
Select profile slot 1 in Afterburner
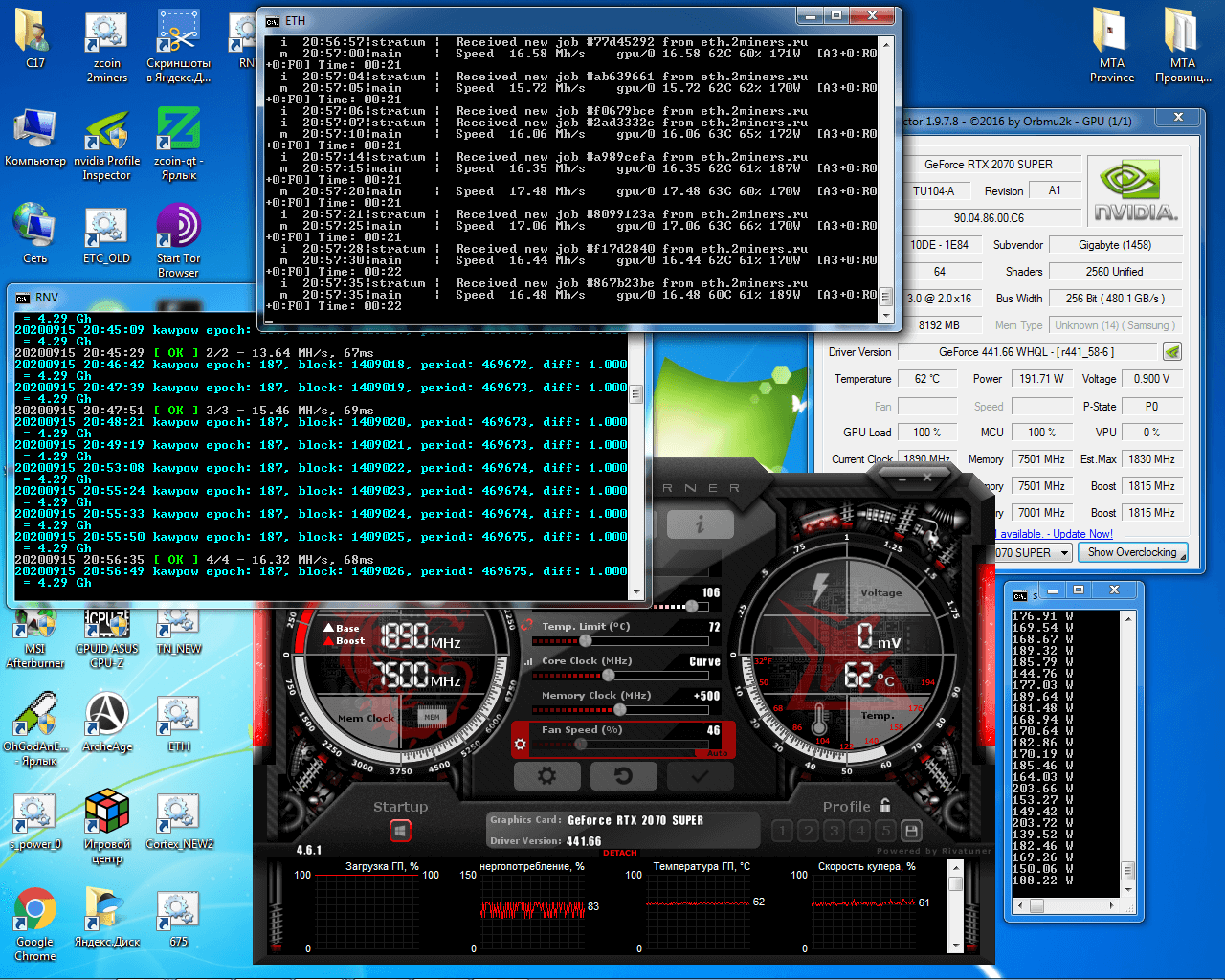pyautogui.click(x=782, y=831)
